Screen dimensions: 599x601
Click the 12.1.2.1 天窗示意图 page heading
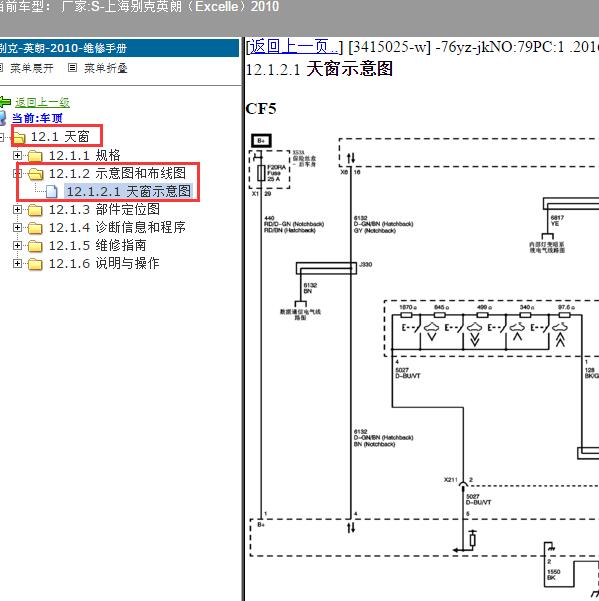(x=319, y=69)
